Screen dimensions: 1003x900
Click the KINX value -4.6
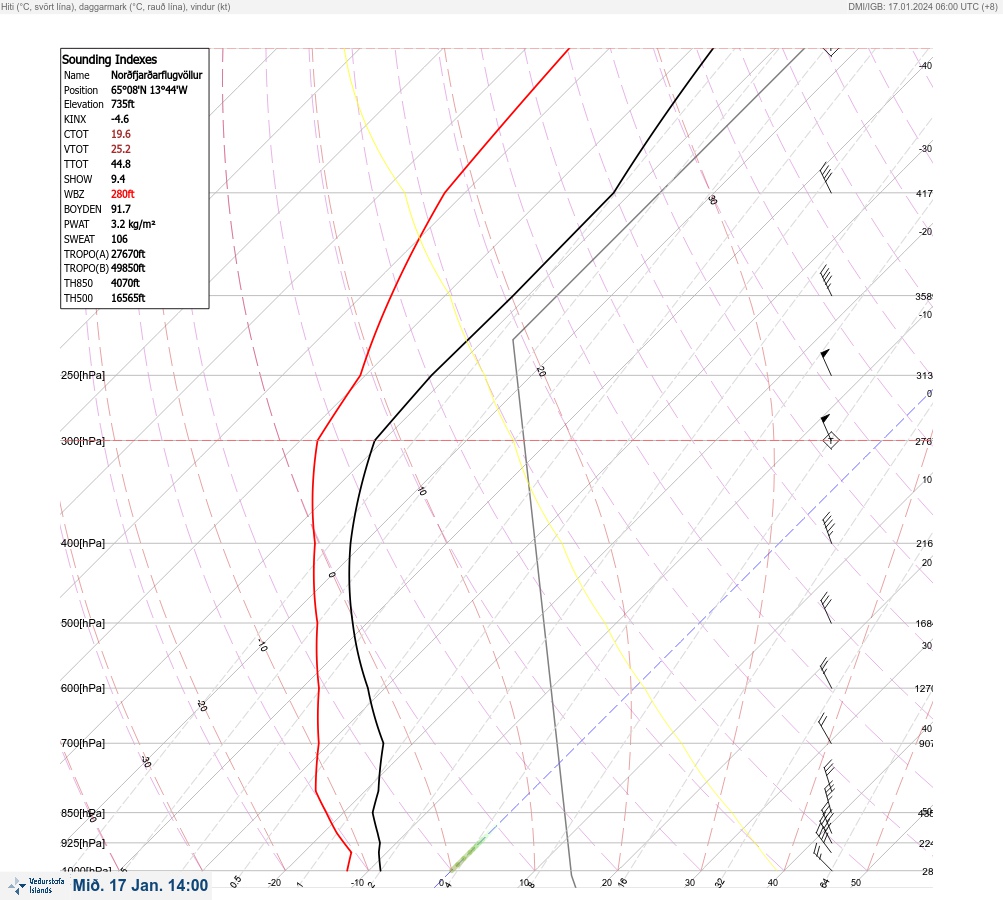(x=120, y=119)
